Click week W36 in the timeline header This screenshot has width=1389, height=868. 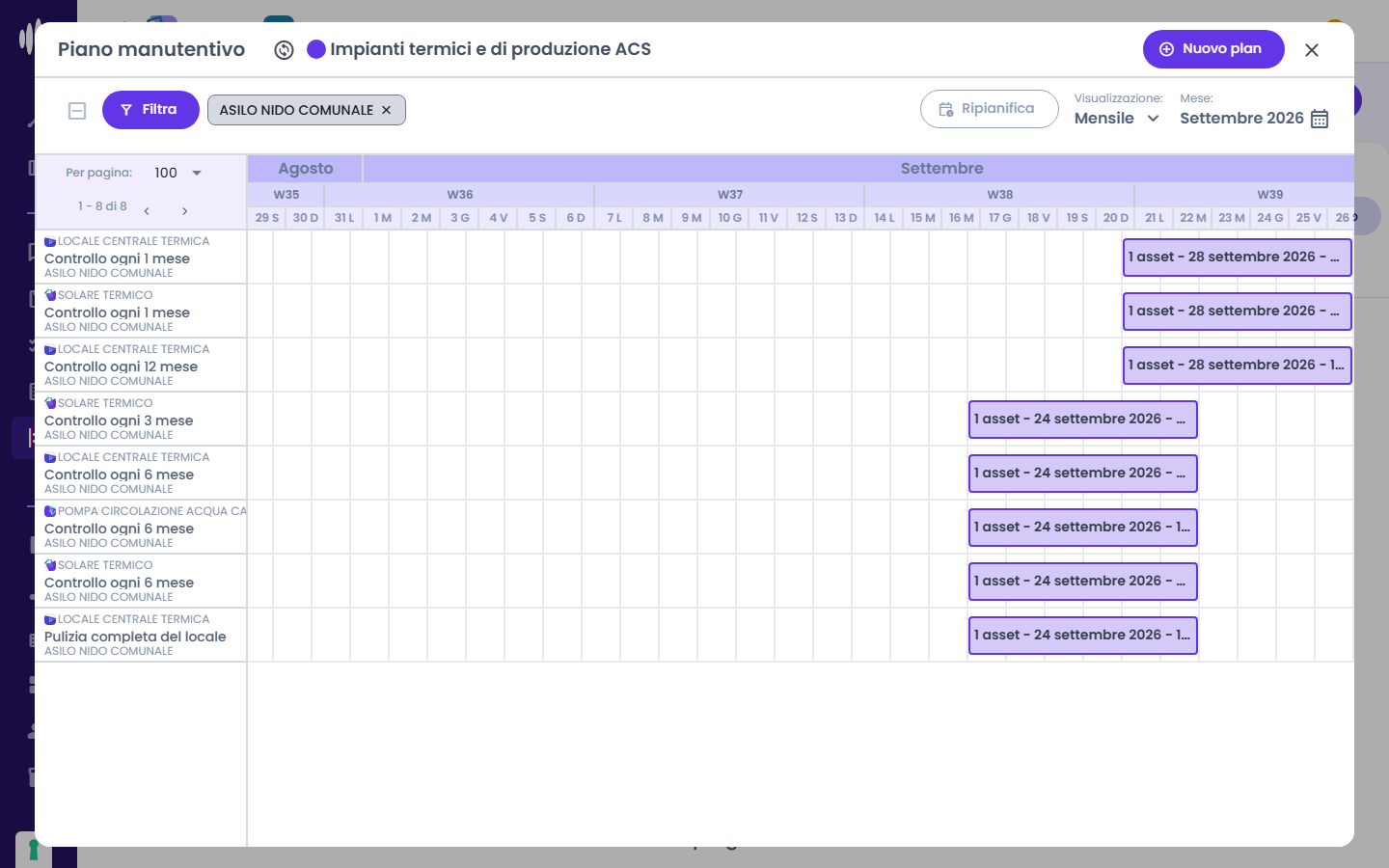click(460, 195)
